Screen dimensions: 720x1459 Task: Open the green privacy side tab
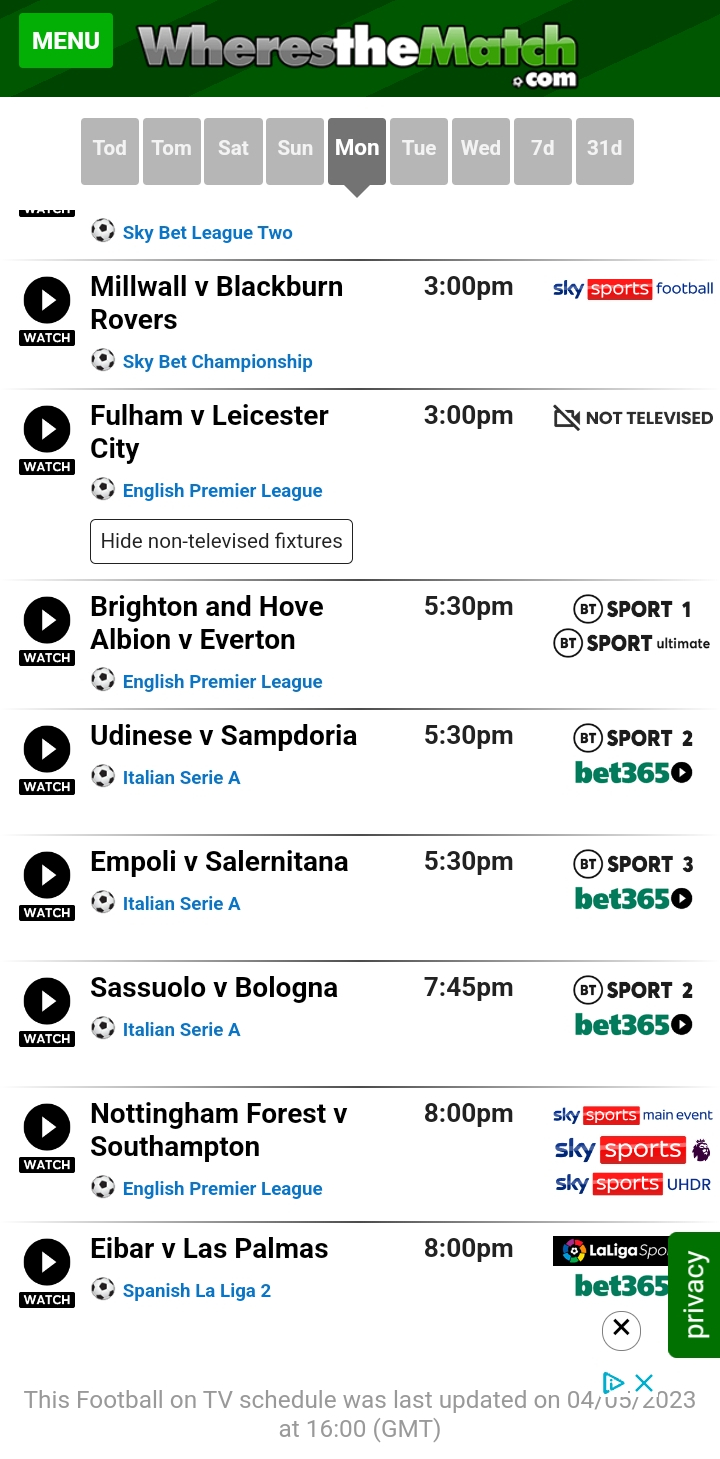pos(695,1295)
